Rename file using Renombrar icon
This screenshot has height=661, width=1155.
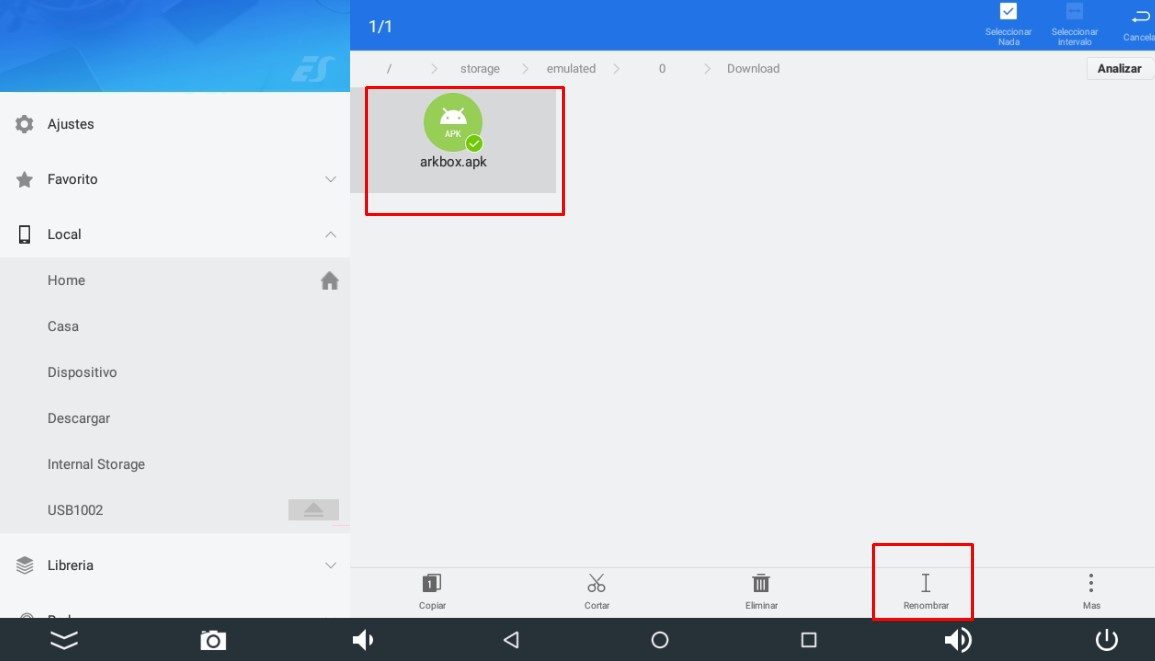[x=925, y=584]
